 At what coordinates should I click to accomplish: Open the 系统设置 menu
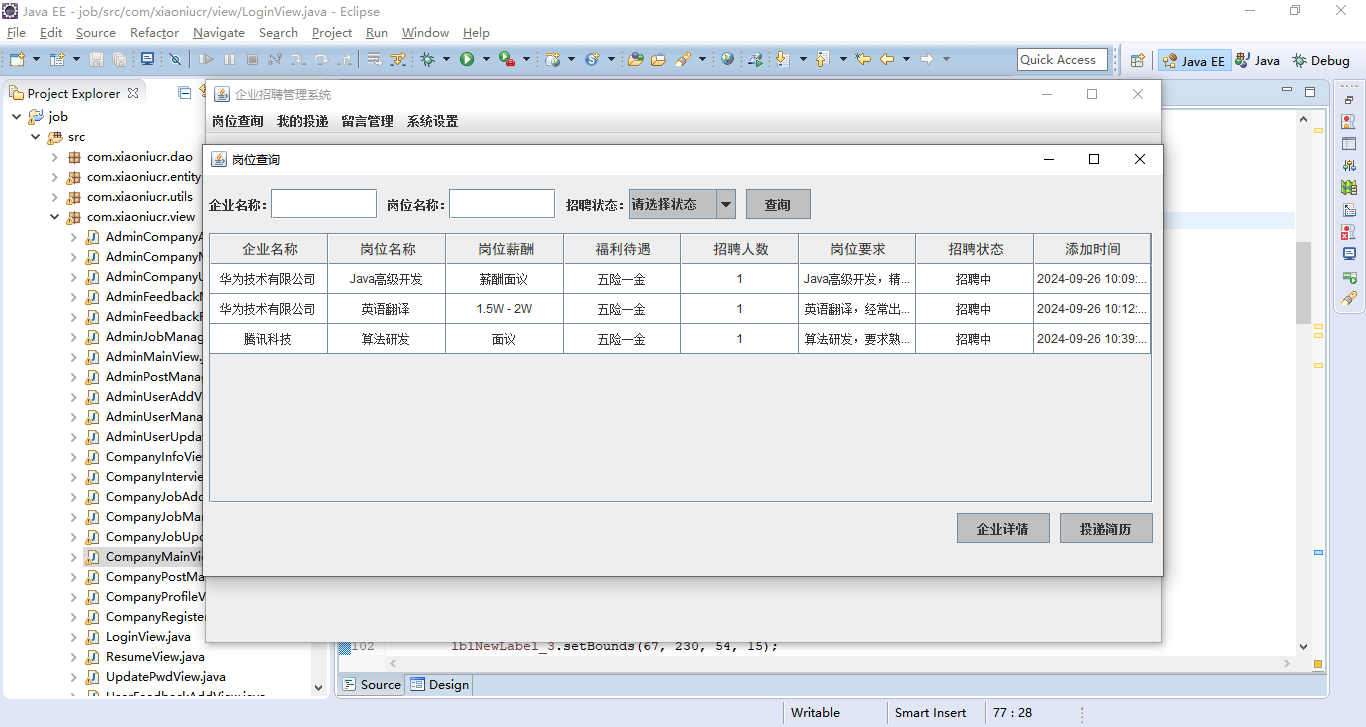(x=432, y=121)
